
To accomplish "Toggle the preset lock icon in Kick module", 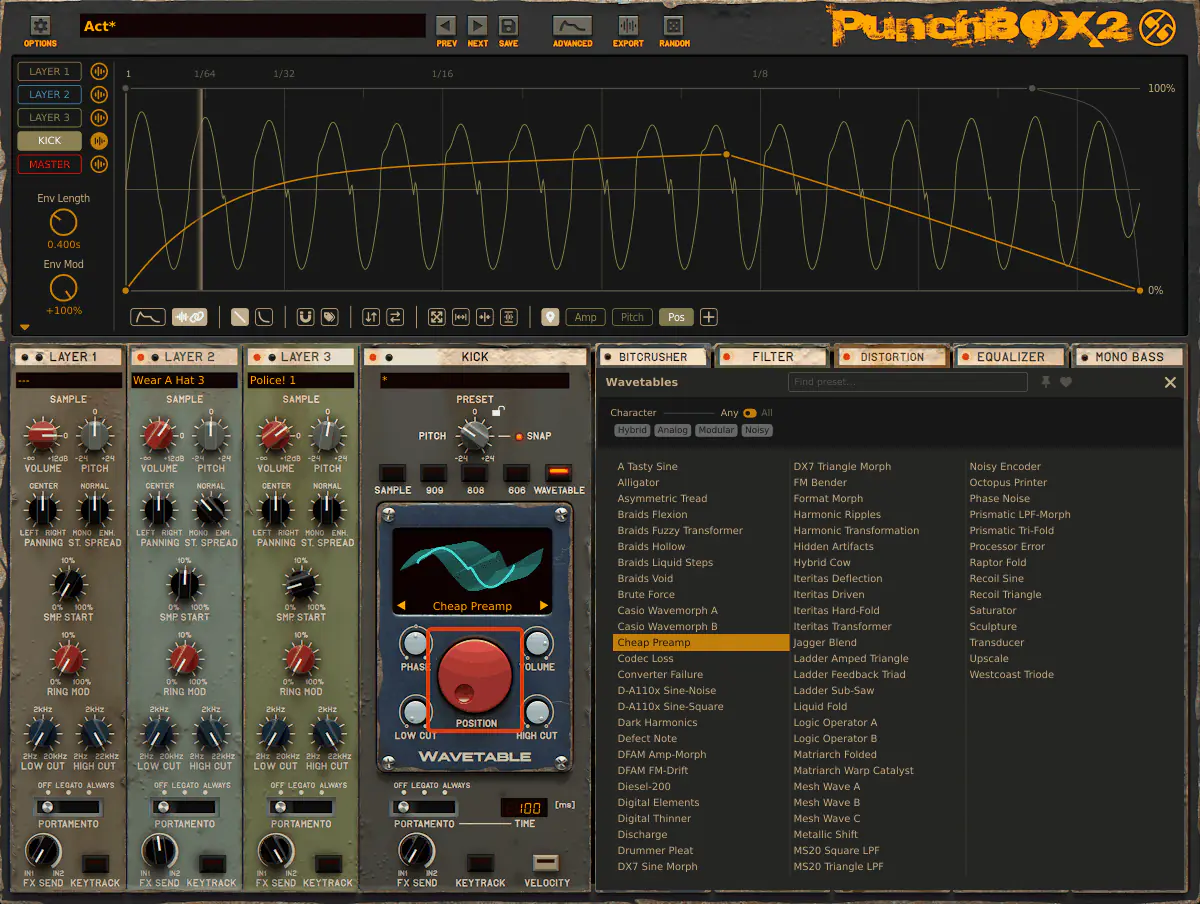I will click(499, 413).
